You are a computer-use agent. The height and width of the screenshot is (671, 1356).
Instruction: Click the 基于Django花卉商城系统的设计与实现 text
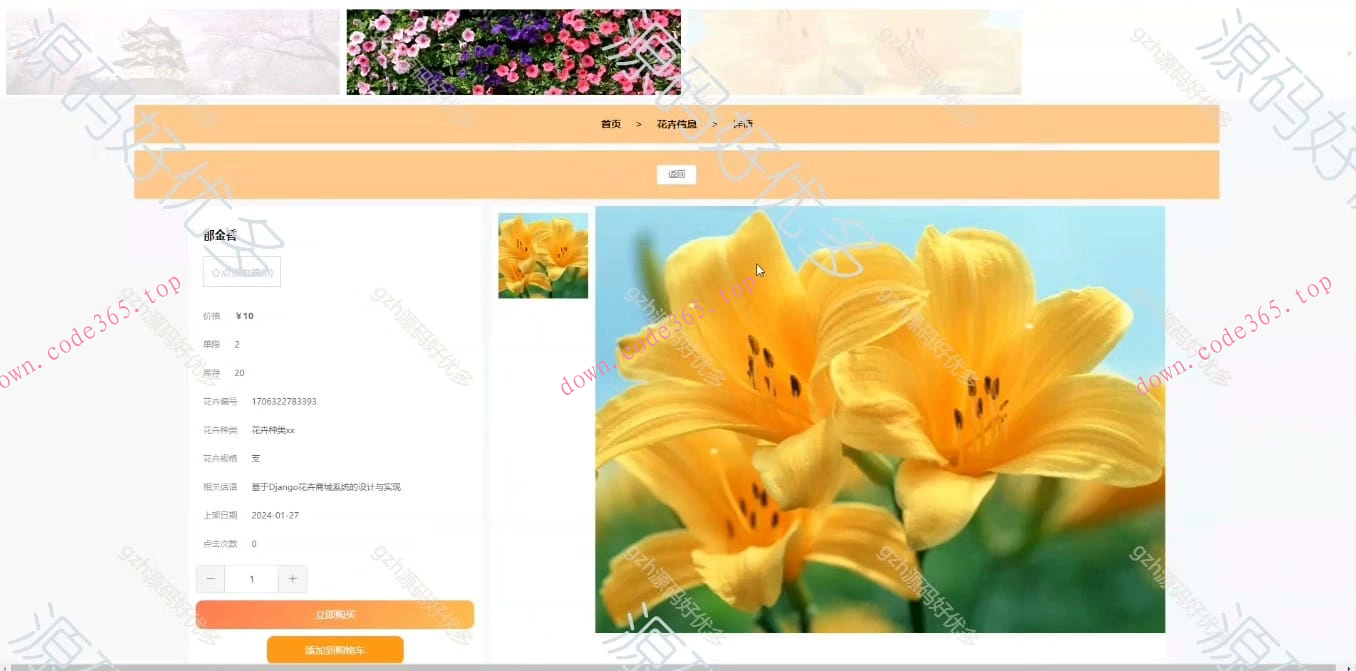click(326, 487)
